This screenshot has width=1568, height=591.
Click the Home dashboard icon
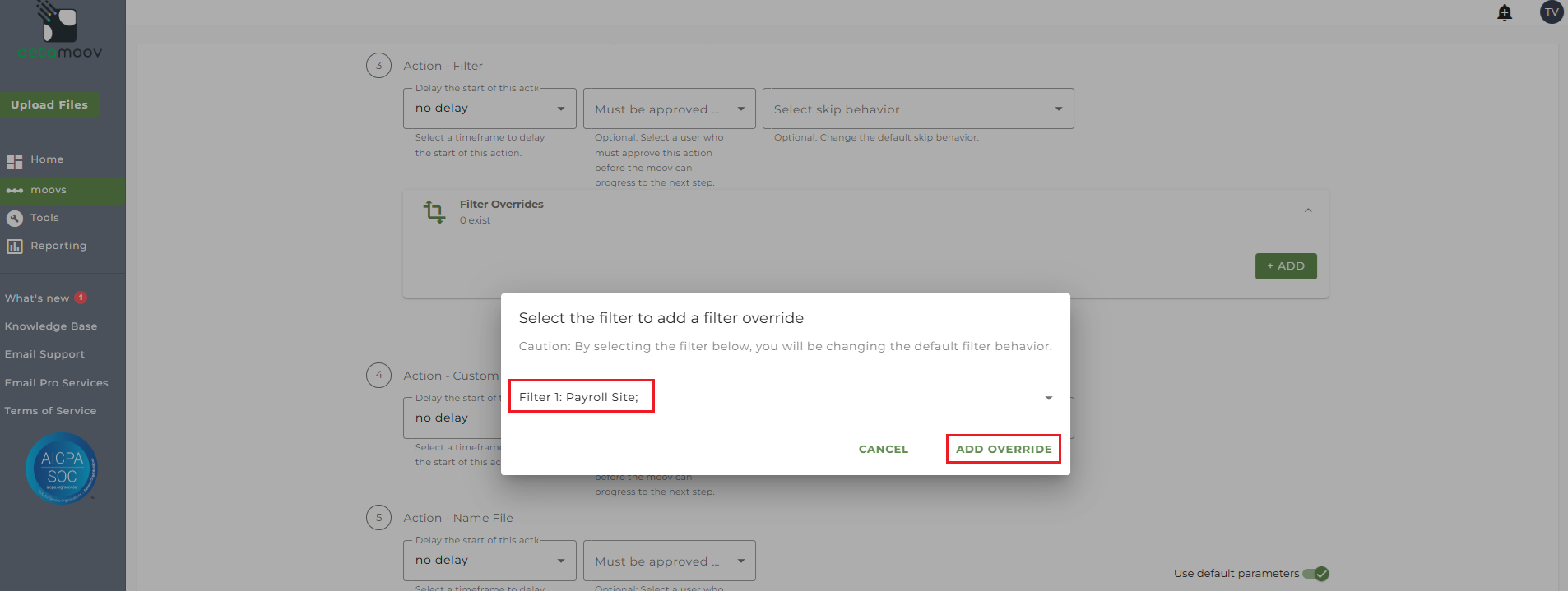click(15, 160)
